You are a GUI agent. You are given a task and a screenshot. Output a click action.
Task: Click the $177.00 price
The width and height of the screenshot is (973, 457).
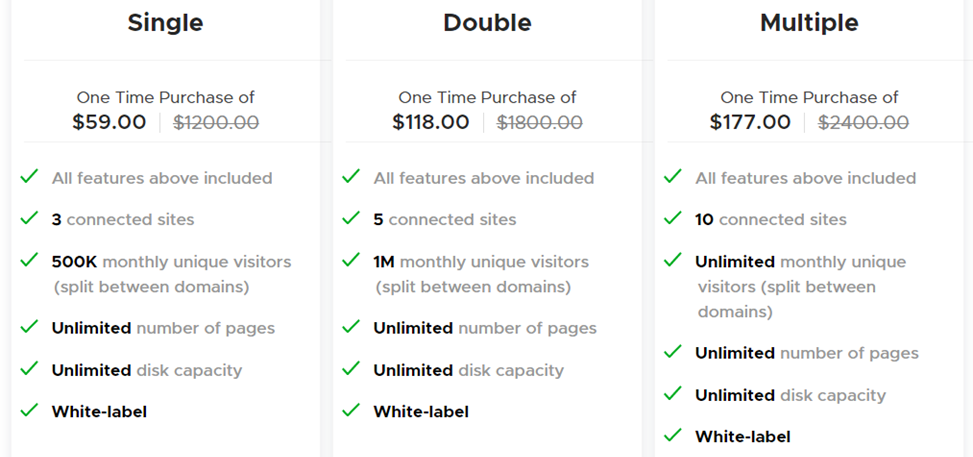click(750, 122)
